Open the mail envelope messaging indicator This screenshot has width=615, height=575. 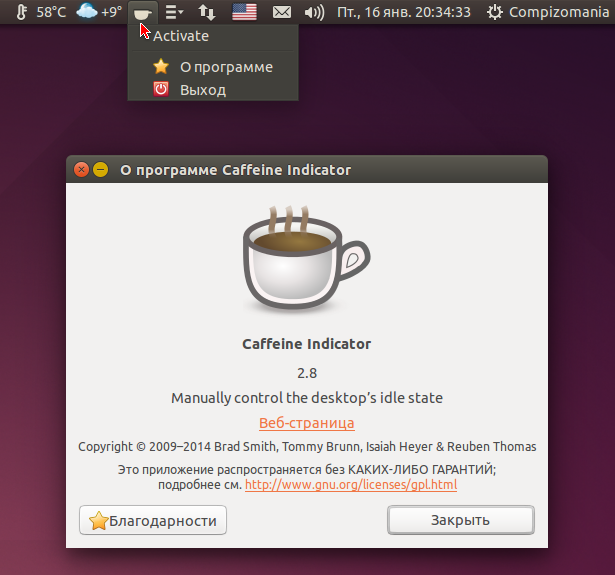pos(282,12)
